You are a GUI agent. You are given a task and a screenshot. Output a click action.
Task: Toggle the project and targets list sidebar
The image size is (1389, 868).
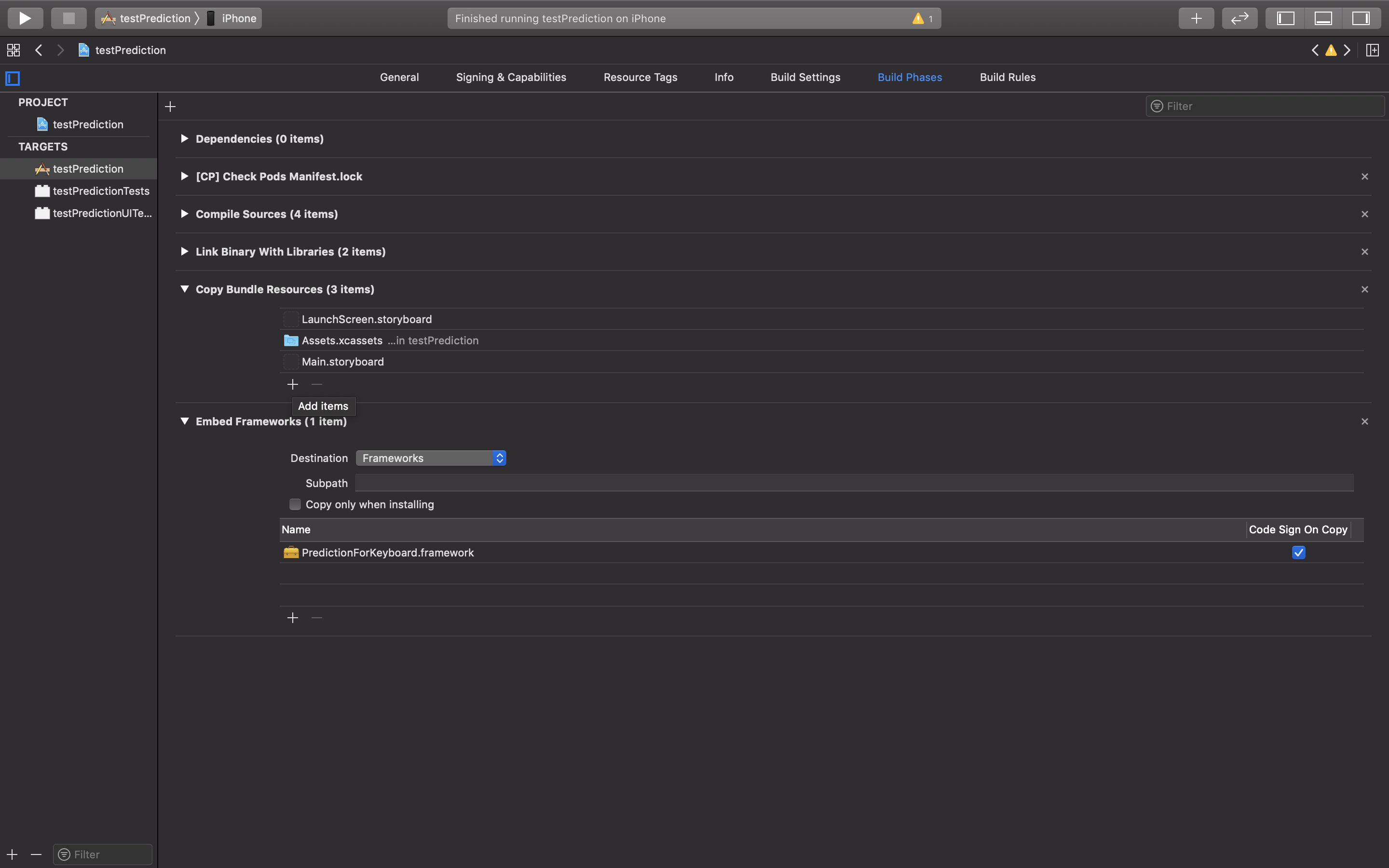(x=13, y=78)
